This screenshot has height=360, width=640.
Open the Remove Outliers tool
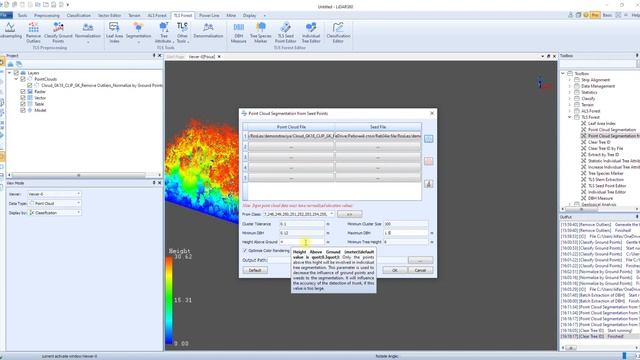pos(33,33)
